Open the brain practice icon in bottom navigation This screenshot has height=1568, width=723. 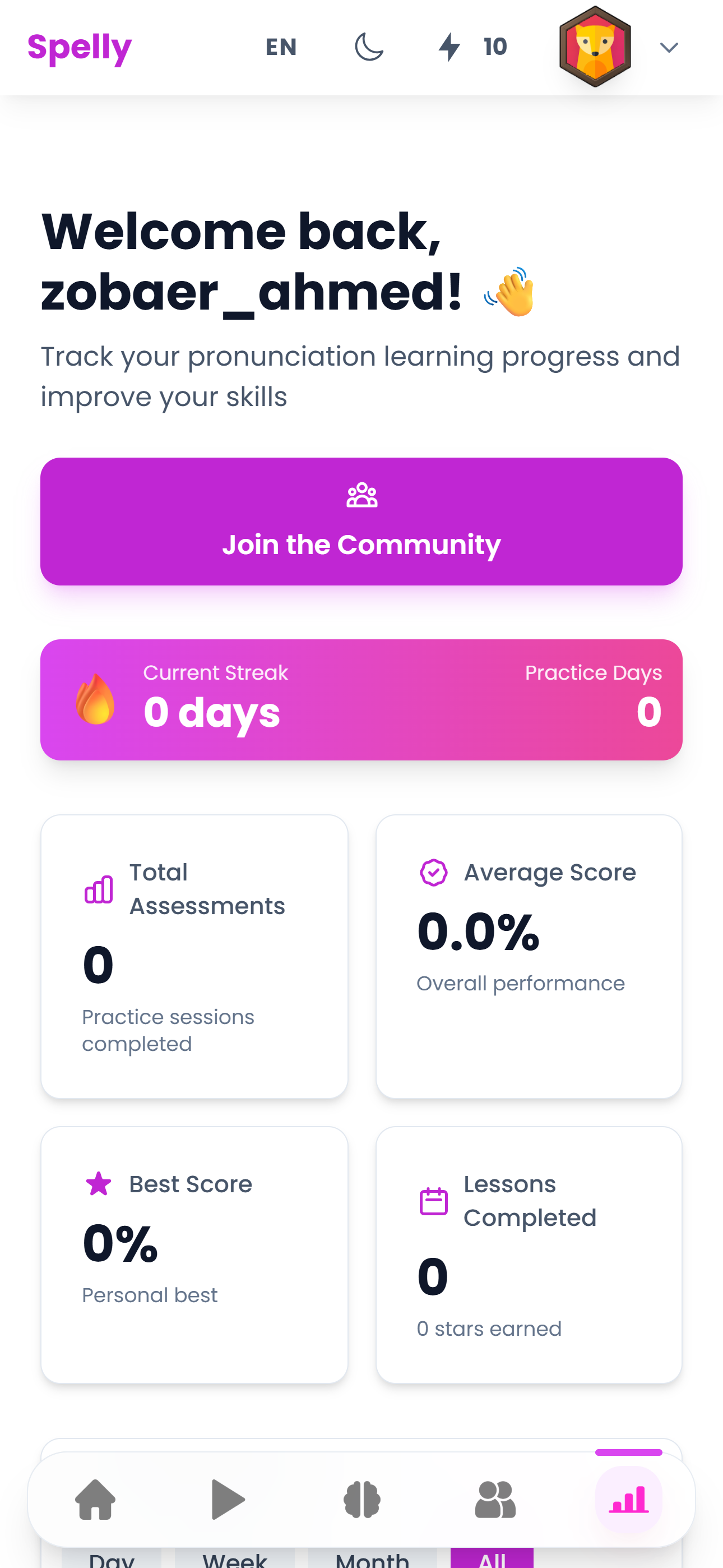[x=361, y=1500]
